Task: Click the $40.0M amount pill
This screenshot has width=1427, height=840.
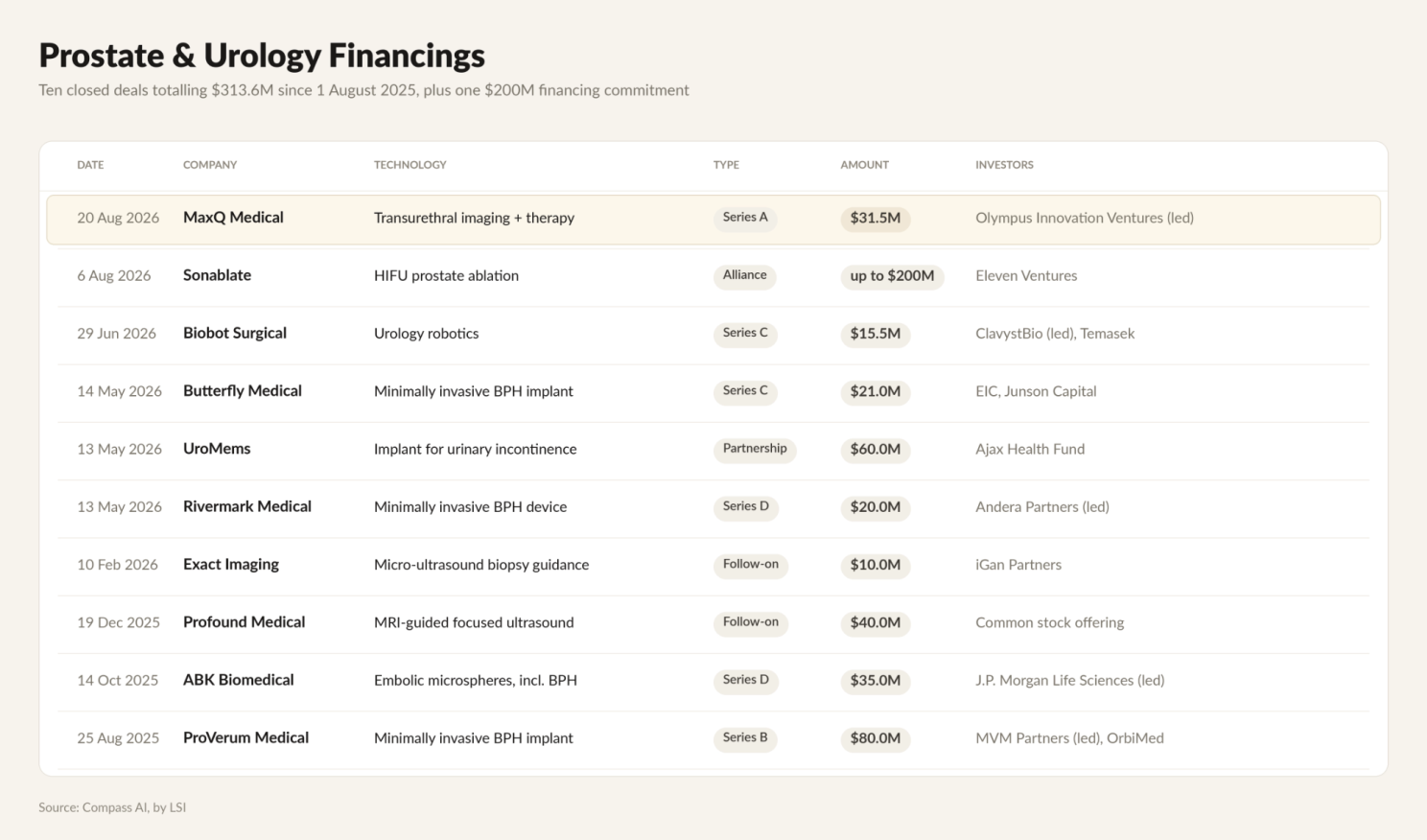Action: (x=875, y=622)
